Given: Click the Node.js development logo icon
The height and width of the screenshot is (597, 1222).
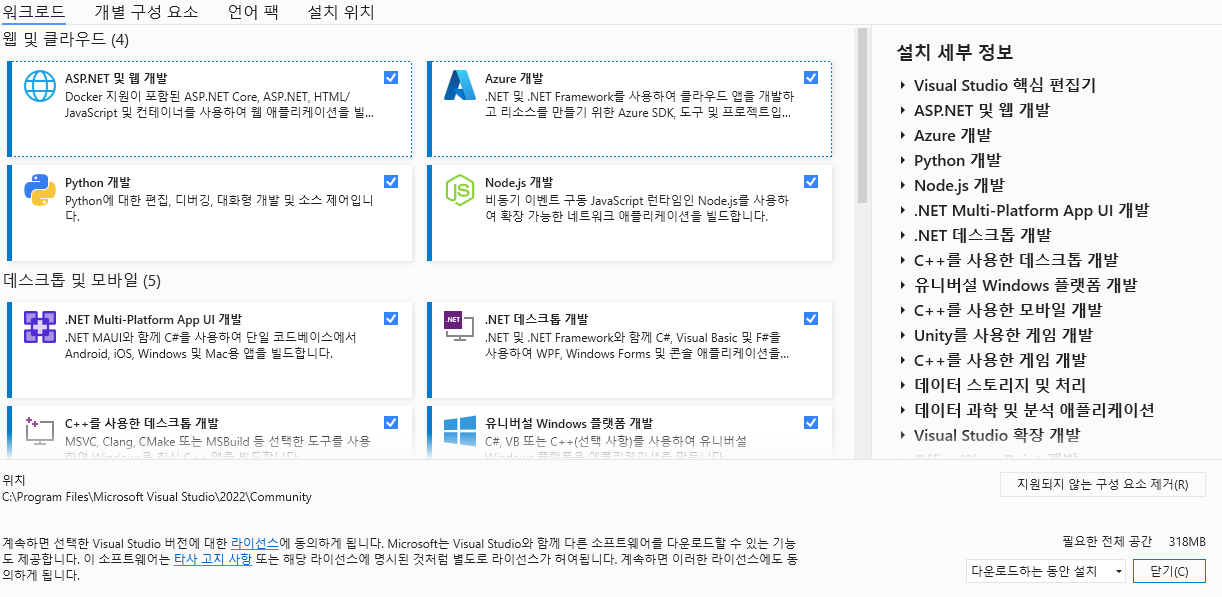Looking at the screenshot, I should pyautogui.click(x=460, y=190).
